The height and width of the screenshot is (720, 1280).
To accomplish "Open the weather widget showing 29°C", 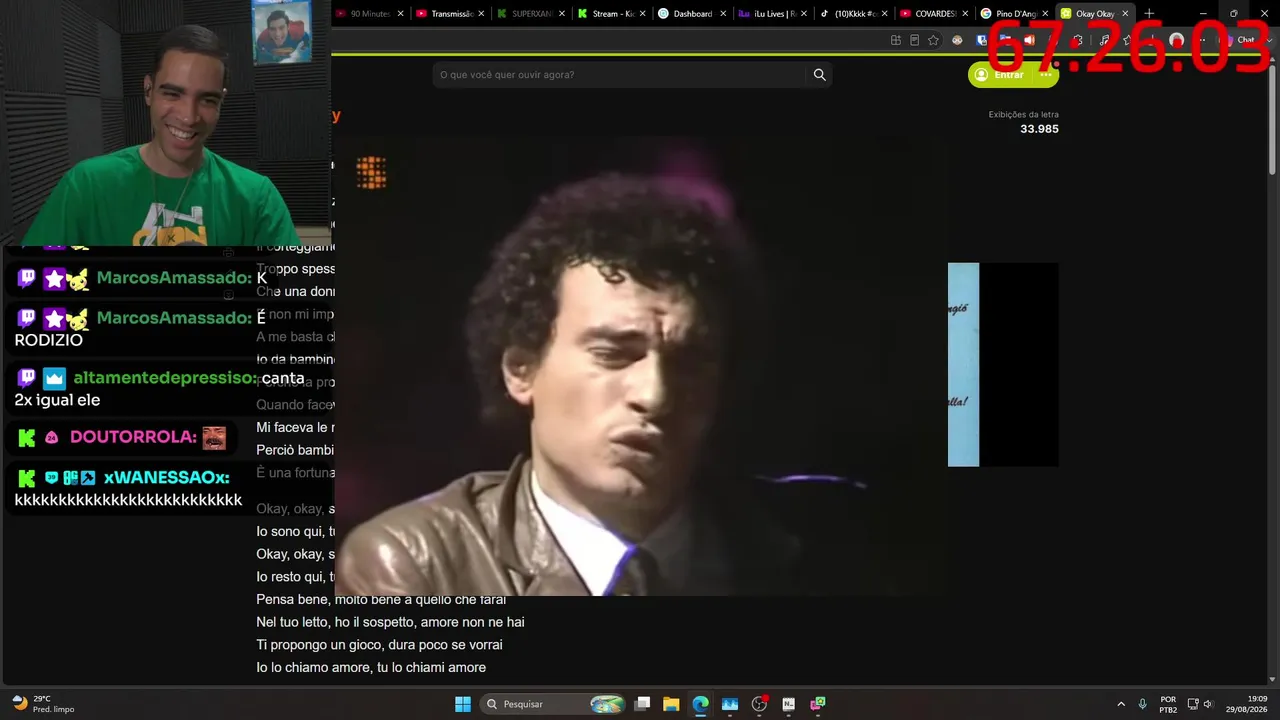I will click(43, 704).
